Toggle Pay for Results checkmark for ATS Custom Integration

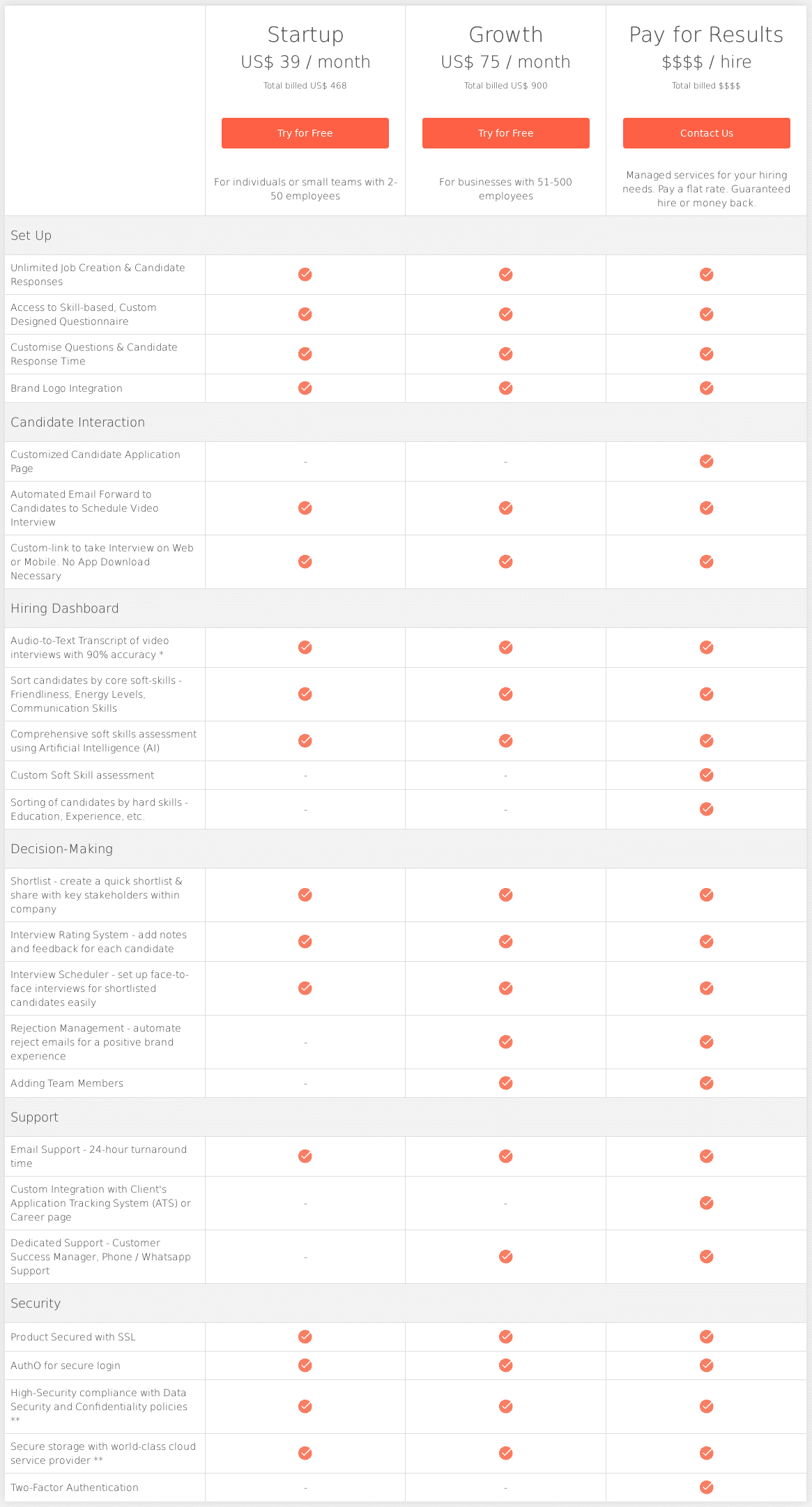pyautogui.click(x=706, y=1203)
